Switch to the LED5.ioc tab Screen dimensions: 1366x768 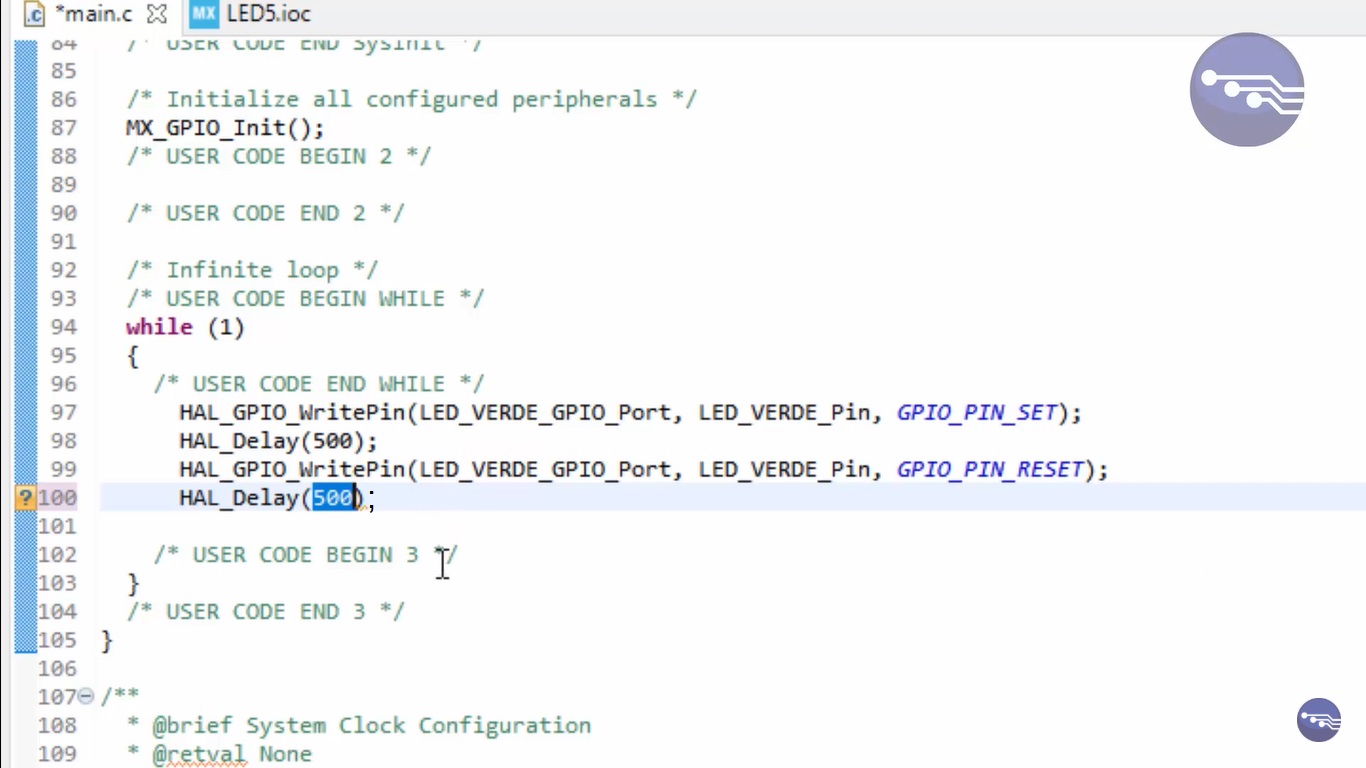[x=268, y=14]
